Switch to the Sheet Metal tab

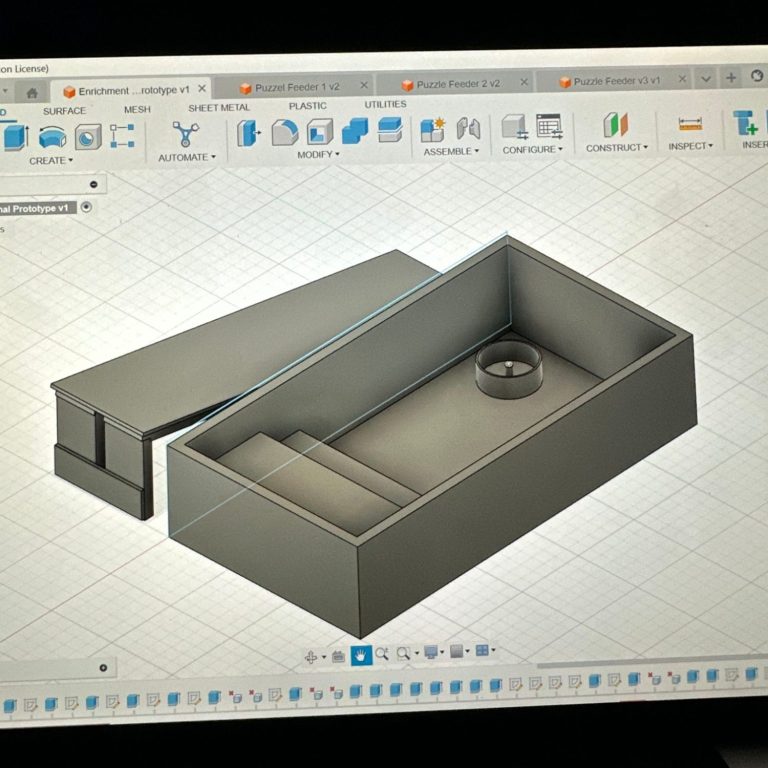click(218, 108)
